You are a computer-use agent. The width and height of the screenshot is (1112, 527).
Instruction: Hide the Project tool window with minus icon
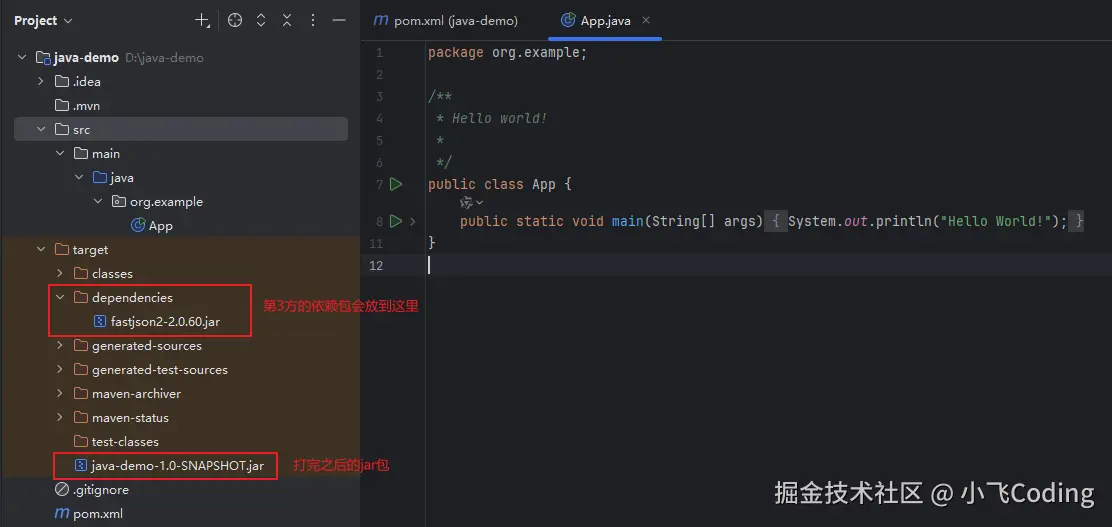click(x=339, y=20)
